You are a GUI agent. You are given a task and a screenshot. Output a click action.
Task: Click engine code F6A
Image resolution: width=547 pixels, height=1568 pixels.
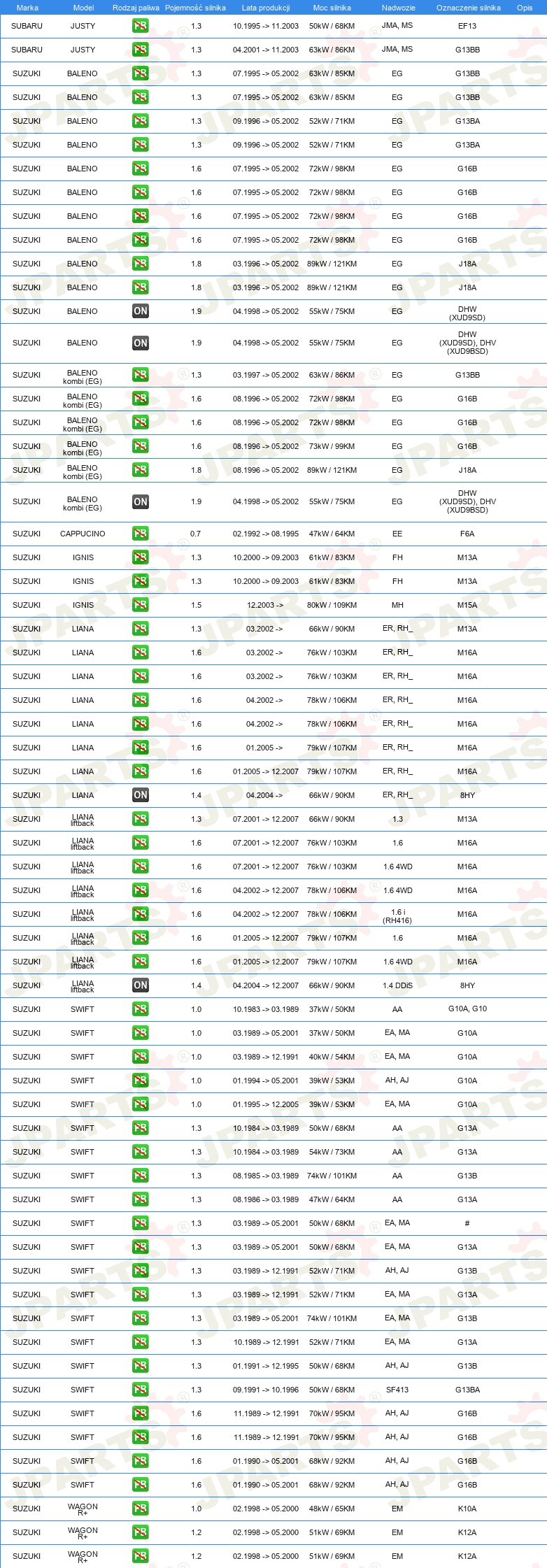pyautogui.click(x=467, y=534)
